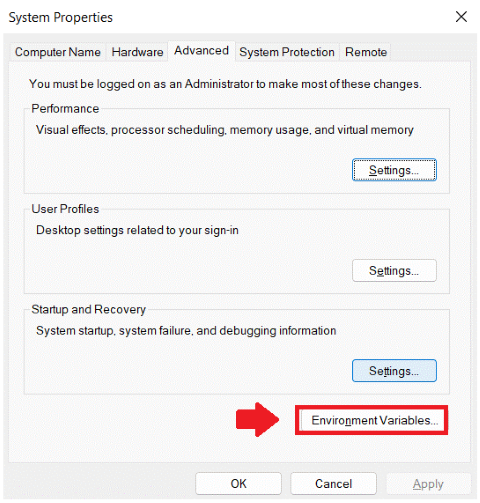Click the Startup and Recovery group label
Viewport: 480px width, 503px height.
click(x=88, y=310)
